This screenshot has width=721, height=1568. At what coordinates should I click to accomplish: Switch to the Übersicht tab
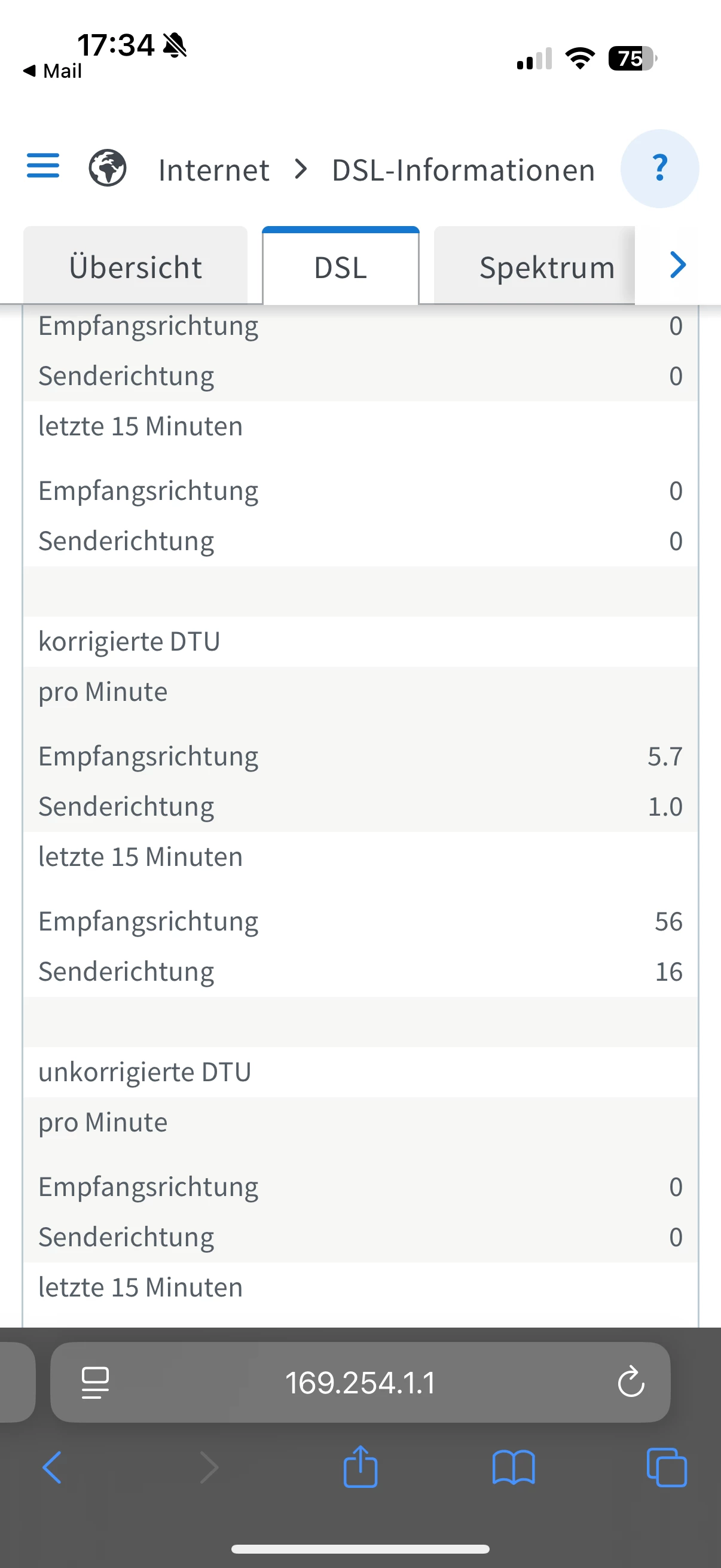coord(135,267)
